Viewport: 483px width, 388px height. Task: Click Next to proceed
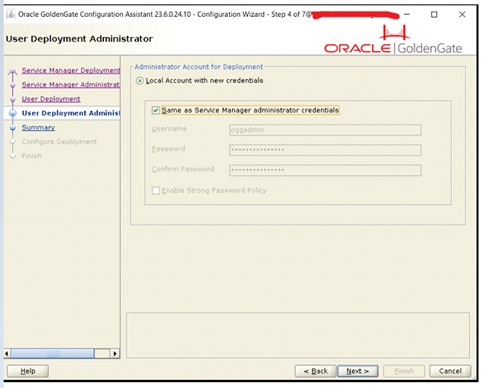click(x=358, y=371)
